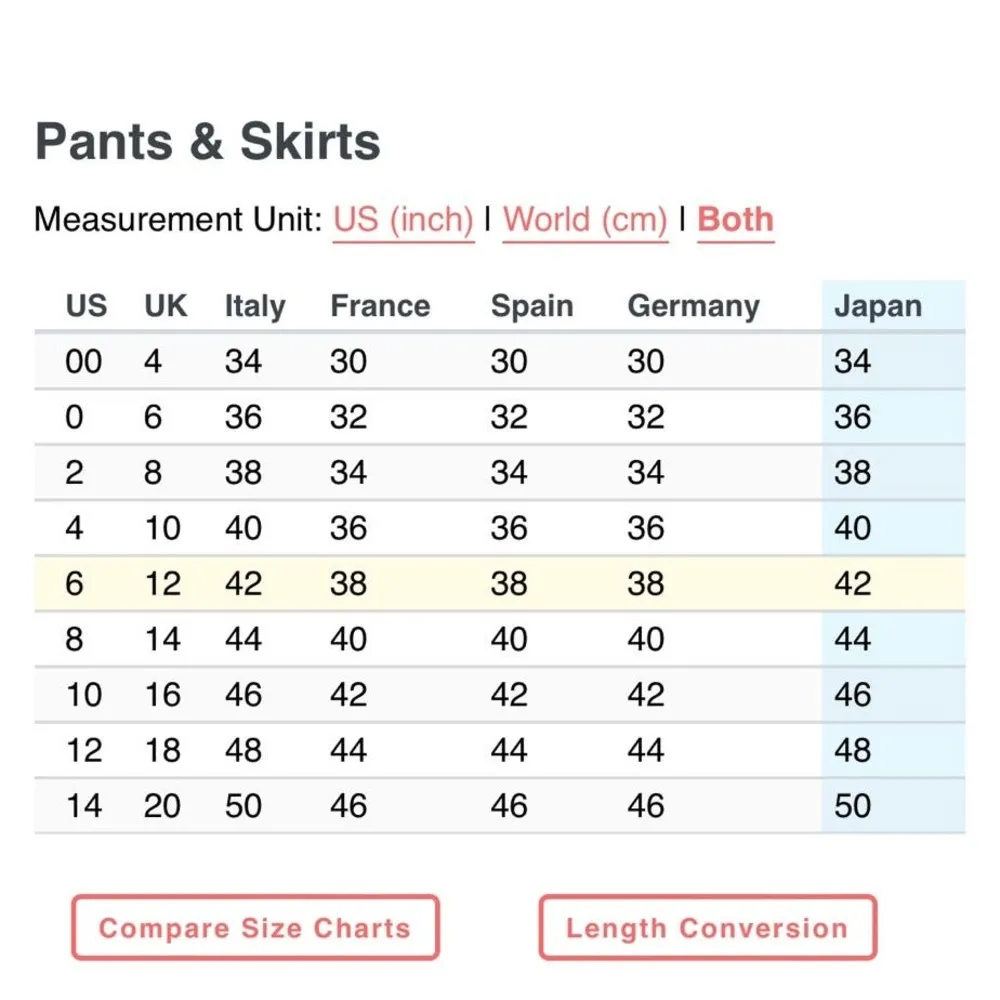Click the Spain column header
This screenshot has width=1000, height=1000.
click(x=532, y=306)
